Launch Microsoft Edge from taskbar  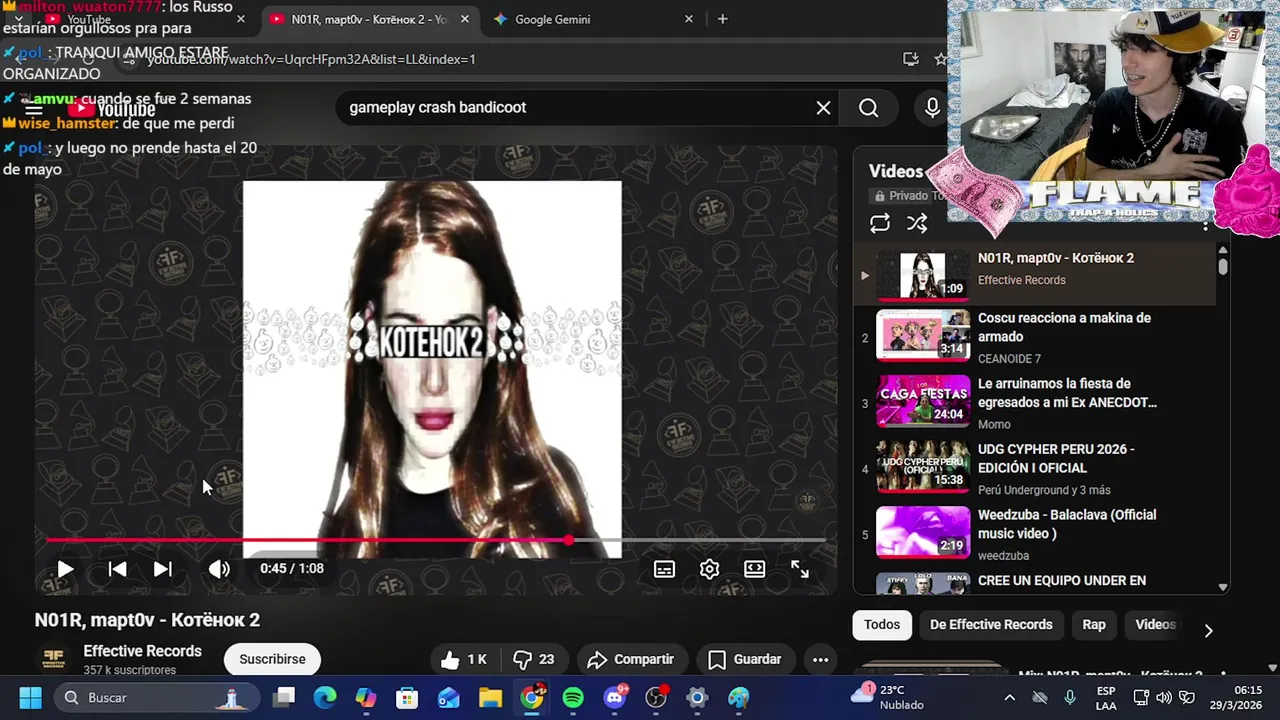coord(325,698)
